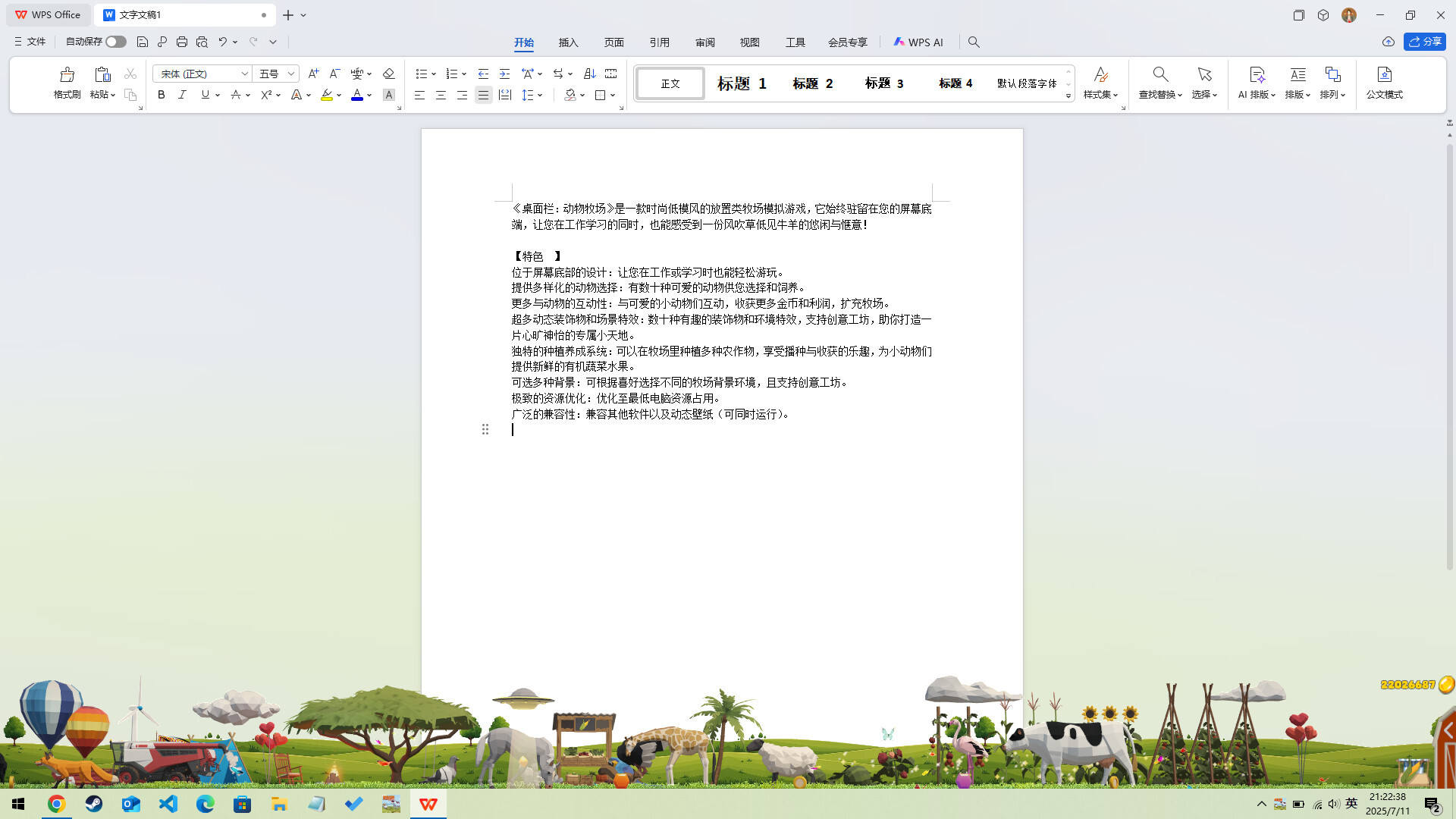Open the 排列 arrange dropdown menu
The image size is (1456, 819).
click(1333, 83)
